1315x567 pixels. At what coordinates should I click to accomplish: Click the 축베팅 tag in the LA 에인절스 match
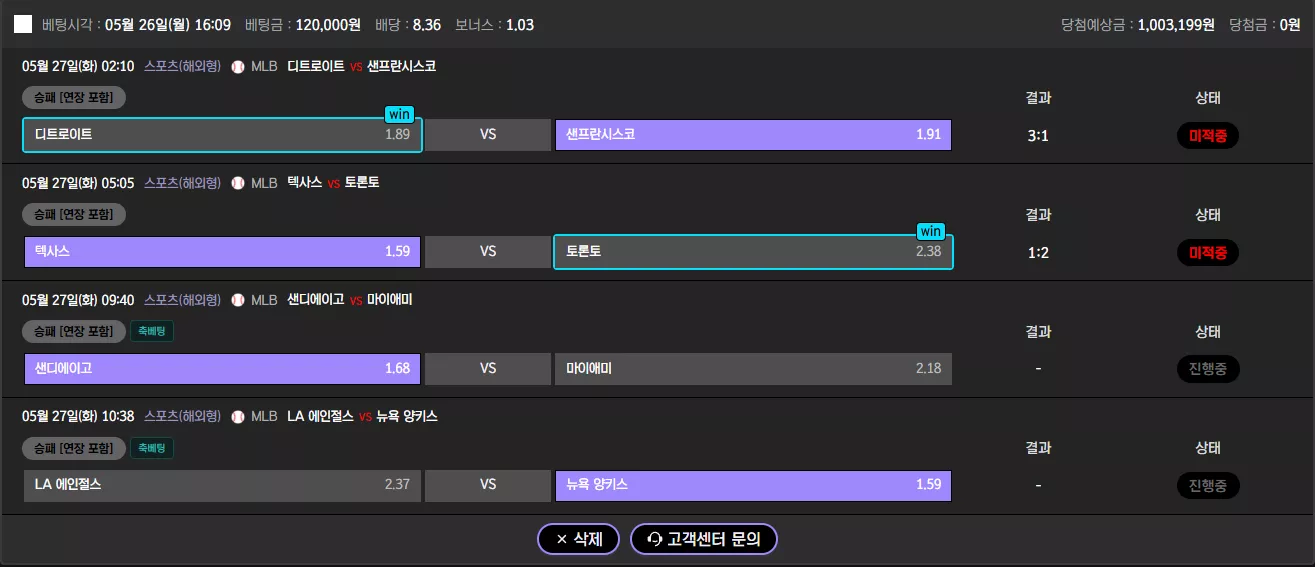point(152,448)
